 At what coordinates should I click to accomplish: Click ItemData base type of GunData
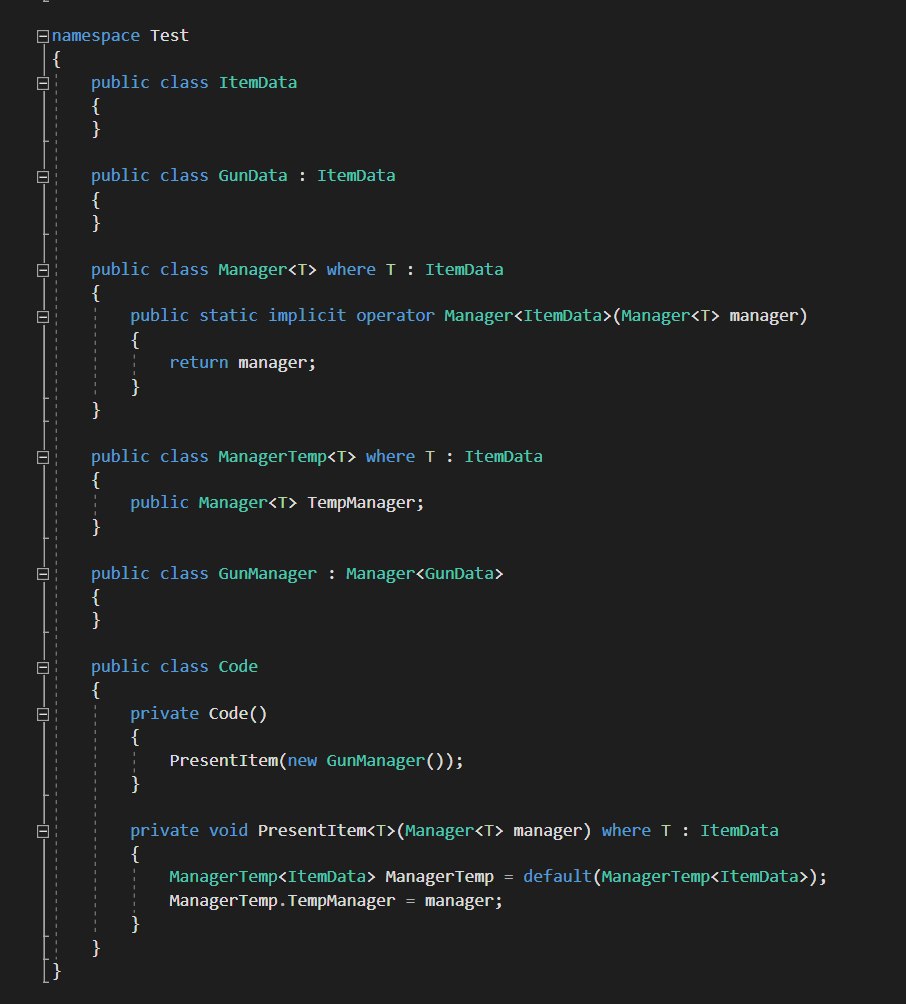[356, 175]
